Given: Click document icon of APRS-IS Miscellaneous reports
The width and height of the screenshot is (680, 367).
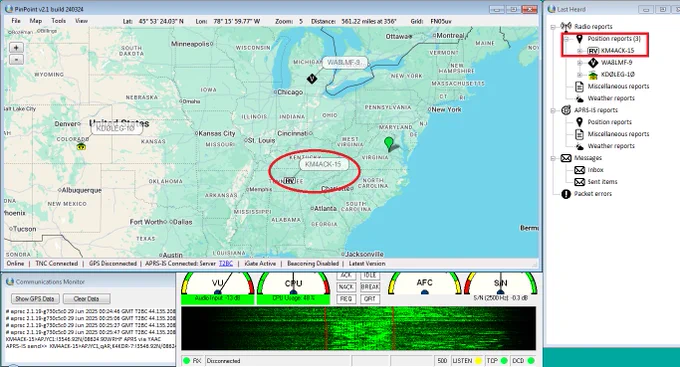Looking at the screenshot, I should point(579,134).
